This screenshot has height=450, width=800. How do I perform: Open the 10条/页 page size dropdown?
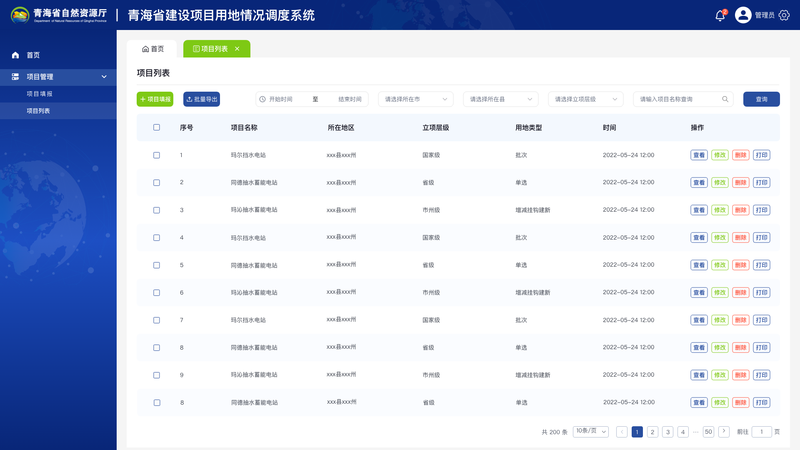point(591,432)
